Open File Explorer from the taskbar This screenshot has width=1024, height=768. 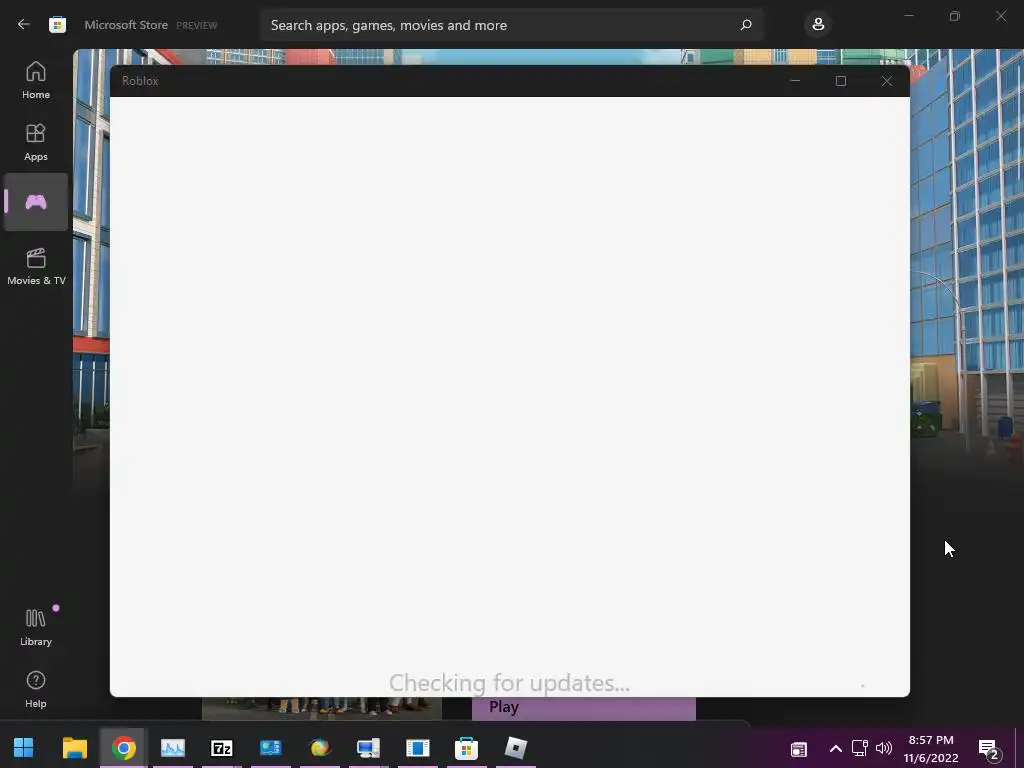click(x=74, y=748)
